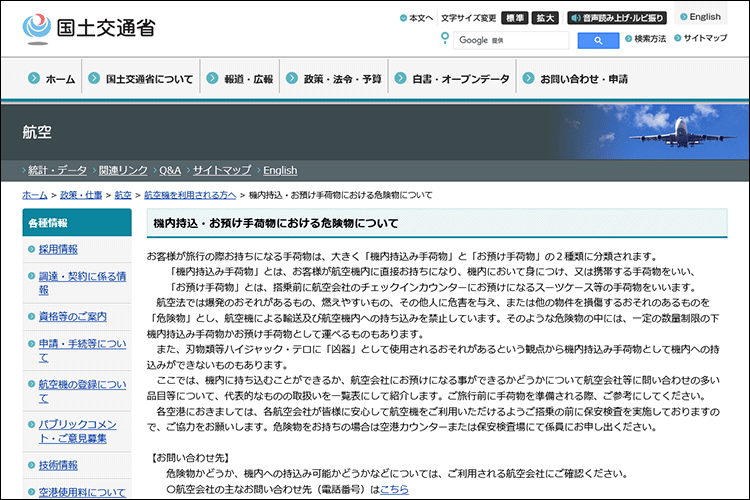Click the arrow icon beside お問い合わせ・申請
Viewport: 750px width, 500px height.
529,78
